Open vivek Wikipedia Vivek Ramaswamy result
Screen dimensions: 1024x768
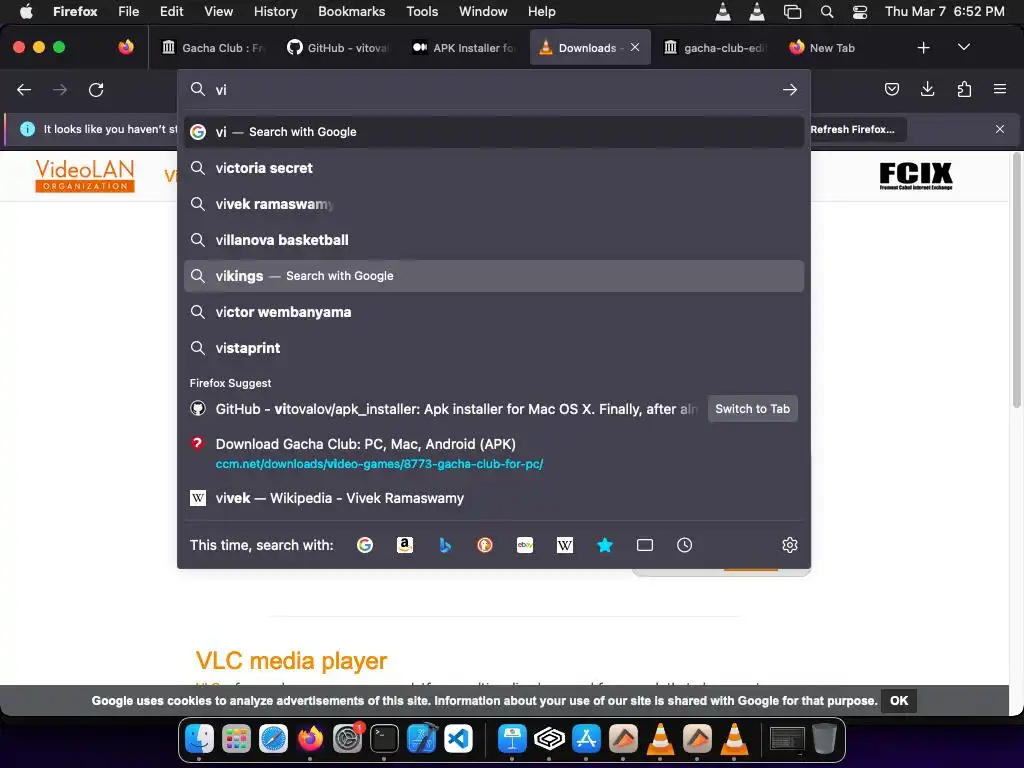point(494,498)
